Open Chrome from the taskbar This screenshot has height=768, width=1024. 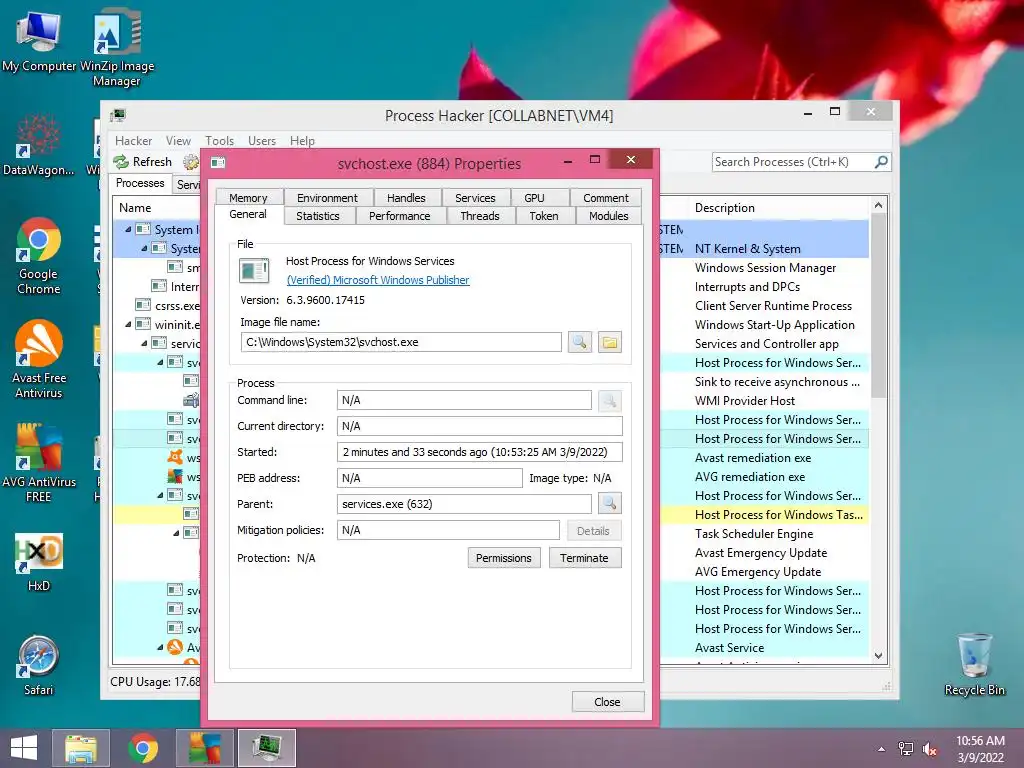coord(142,748)
